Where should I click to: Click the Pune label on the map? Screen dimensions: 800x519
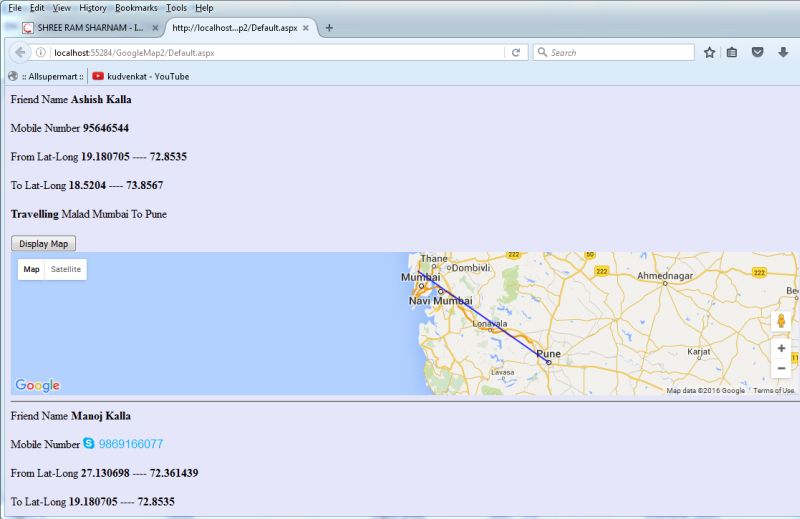(548, 354)
